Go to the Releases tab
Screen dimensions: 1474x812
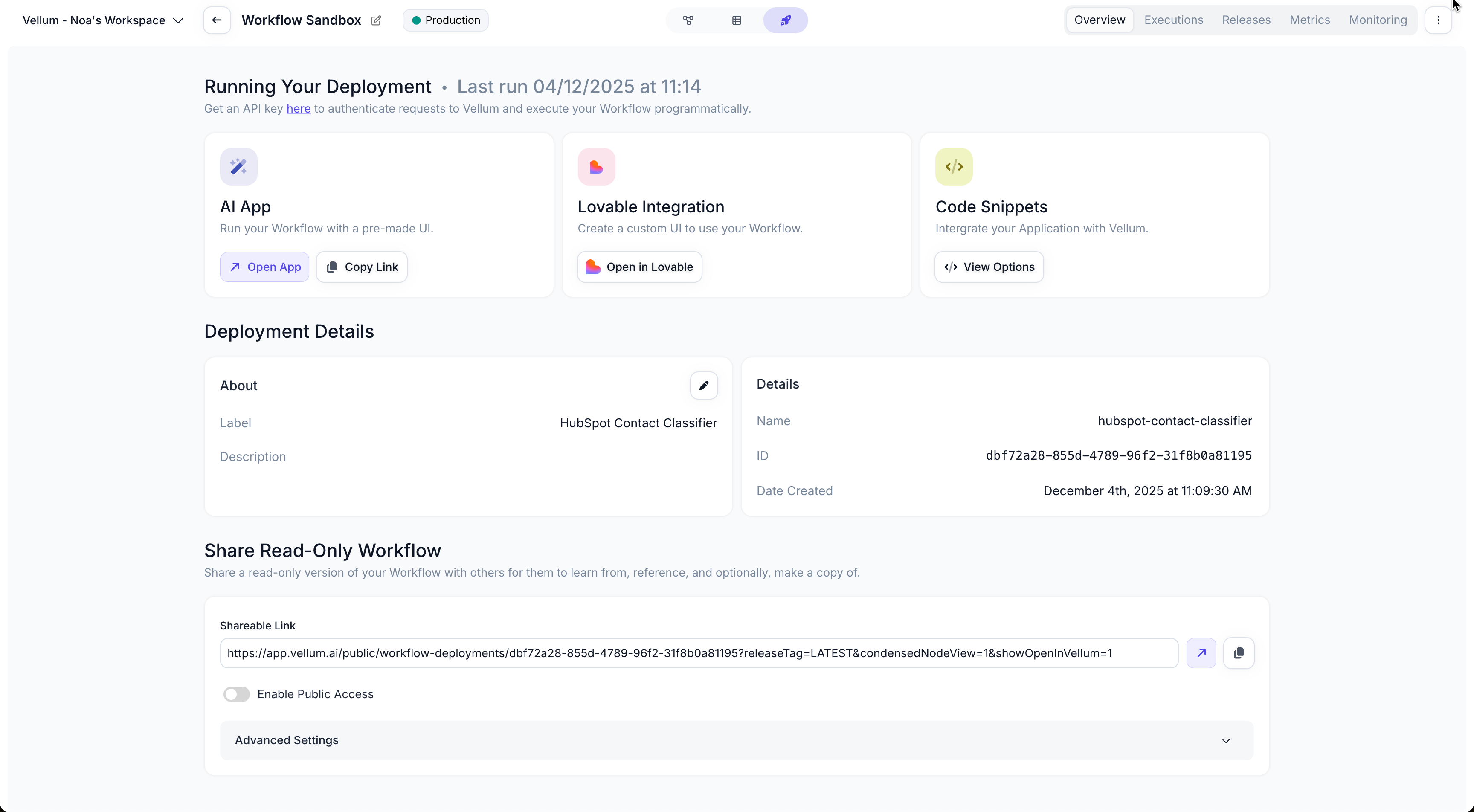pos(1246,20)
